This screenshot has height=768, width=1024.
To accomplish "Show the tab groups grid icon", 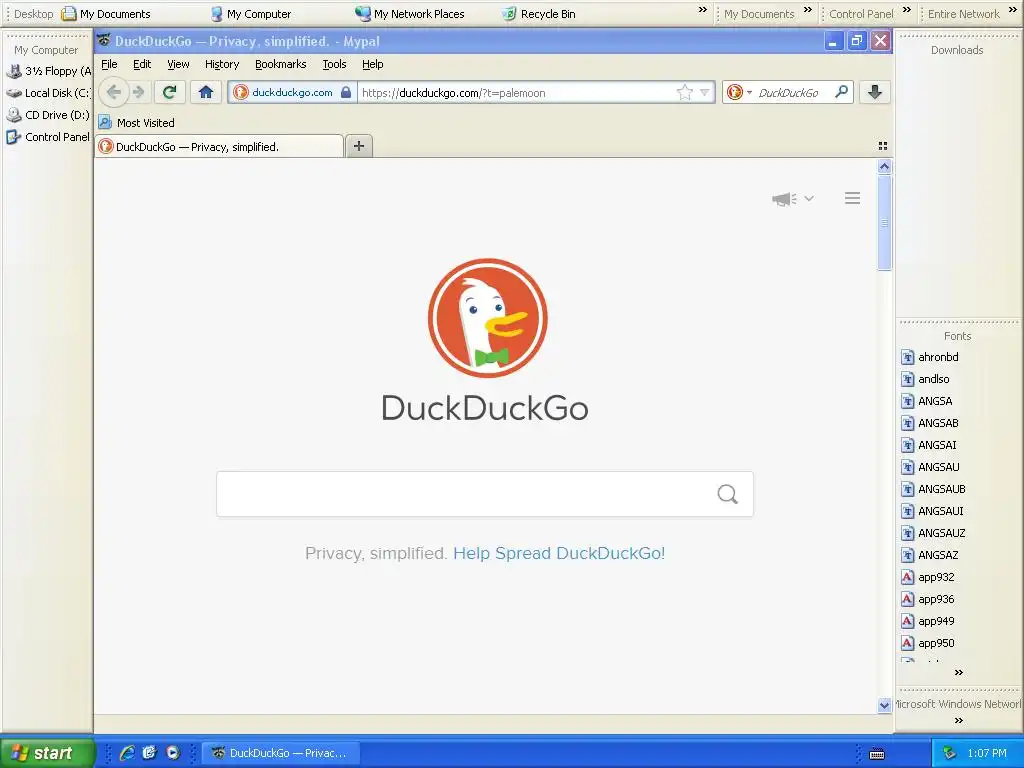I will [883, 146].
